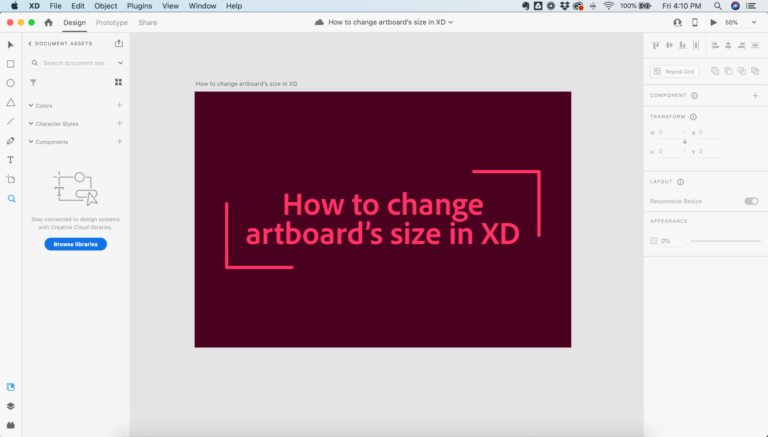The width and height of the screenshot is (768, 437).
Task: Toggle the opacity appearance checkbox
Action: point(653,241)
